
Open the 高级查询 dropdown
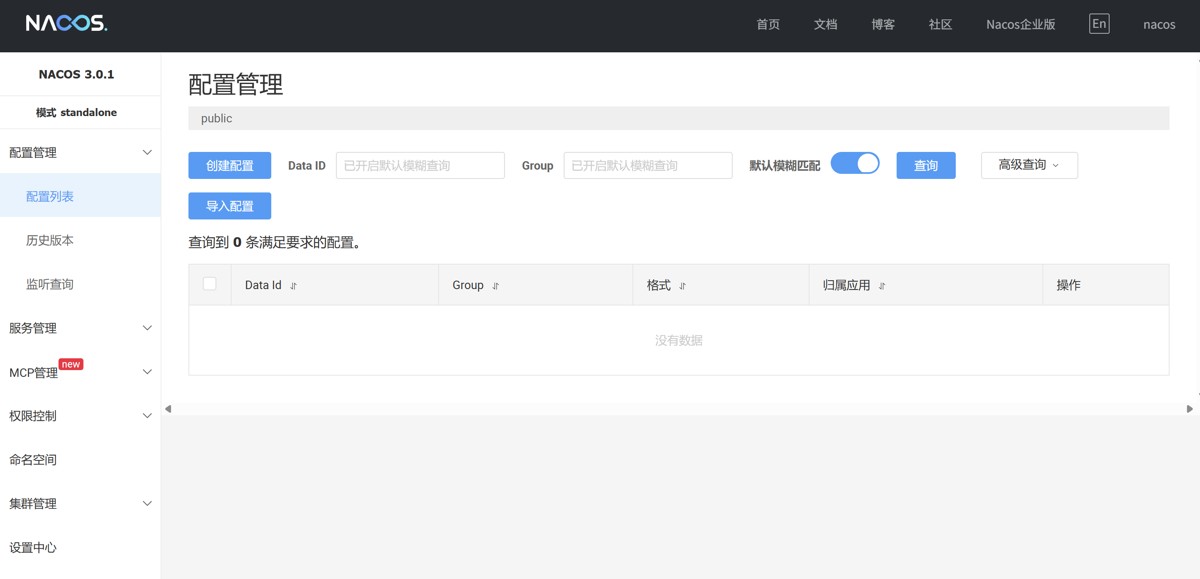pyautogui.click(x=1029, y=165)
